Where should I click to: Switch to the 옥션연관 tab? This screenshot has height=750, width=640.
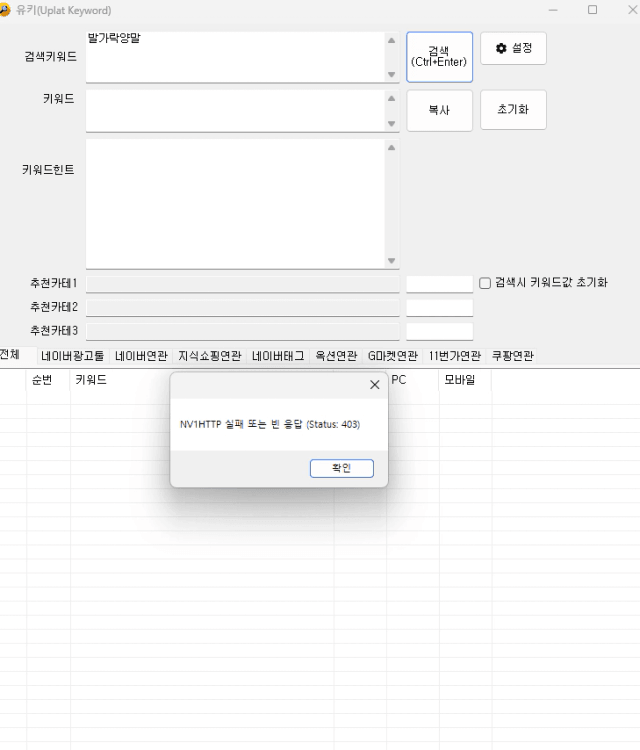coord(336,356)
